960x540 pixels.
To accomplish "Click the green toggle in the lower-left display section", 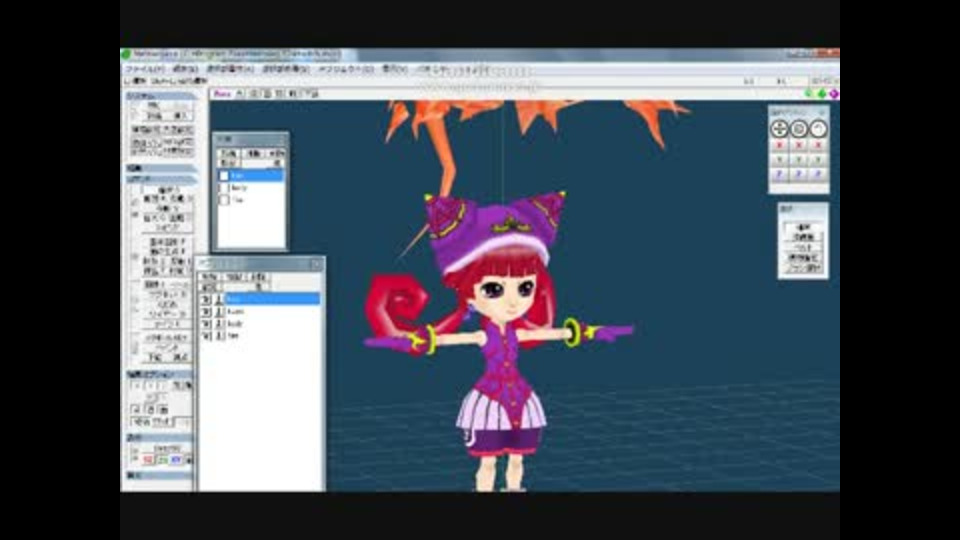I will coord(162,459).
